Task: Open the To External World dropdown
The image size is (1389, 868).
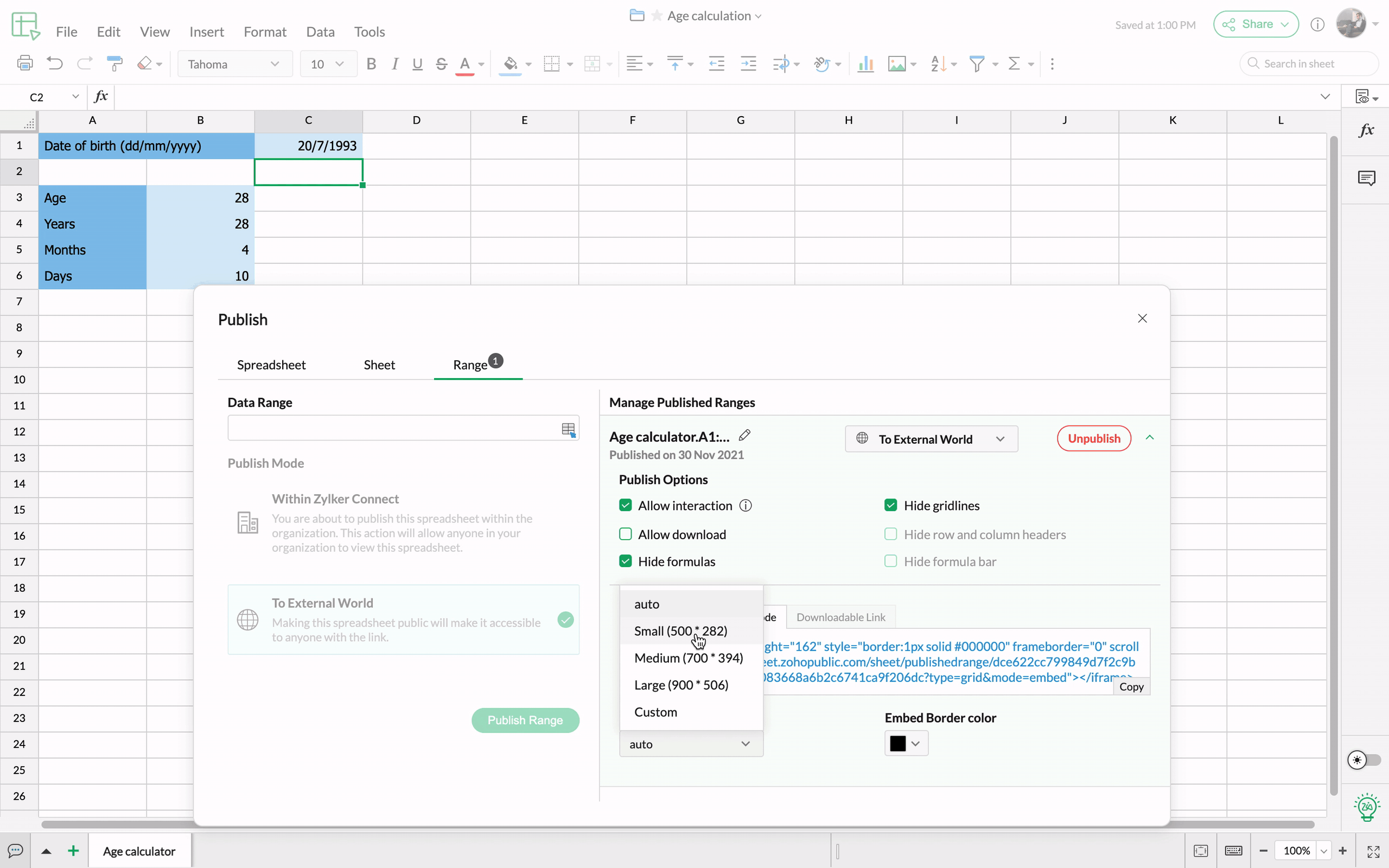Action: pyautogui.click(x=931, y=439)
